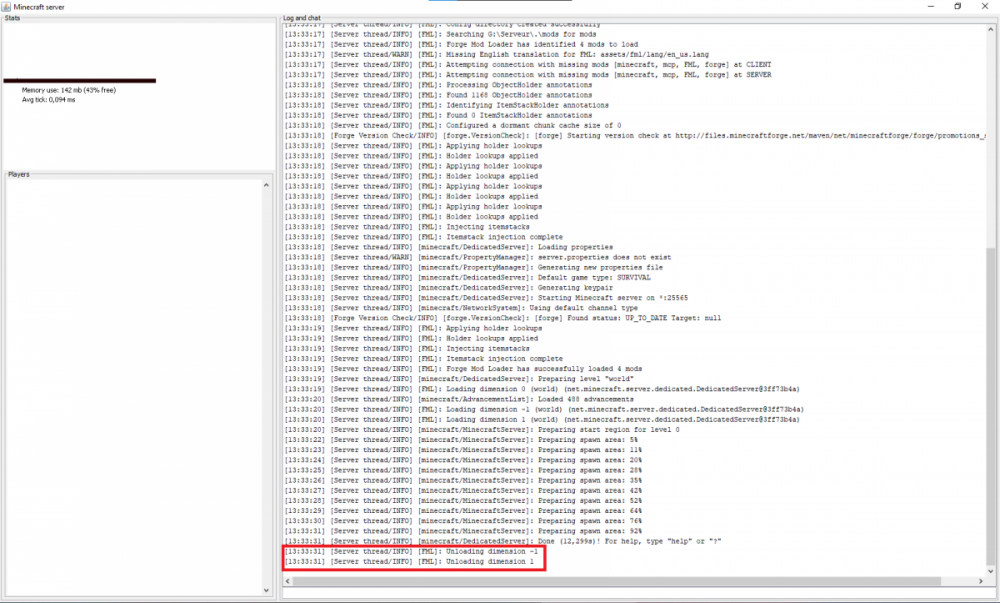
Task: Click the "Found 1168 ObjectHolder annotations" log line
Action: point(438,96)
